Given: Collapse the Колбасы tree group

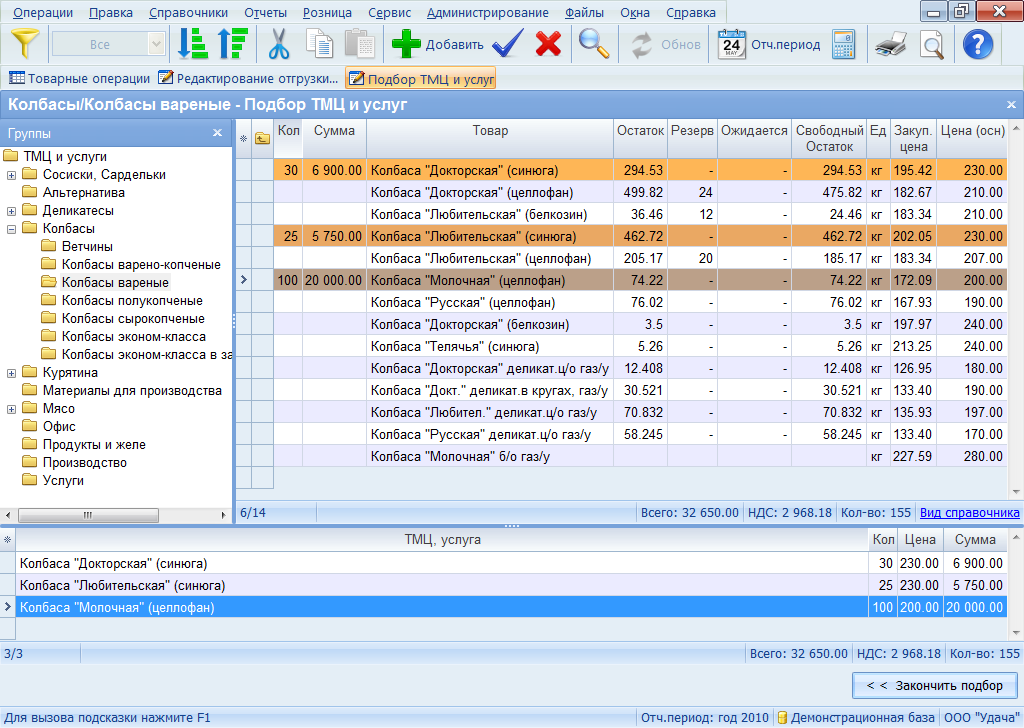Looking at the screenshot, I should 11,229.
